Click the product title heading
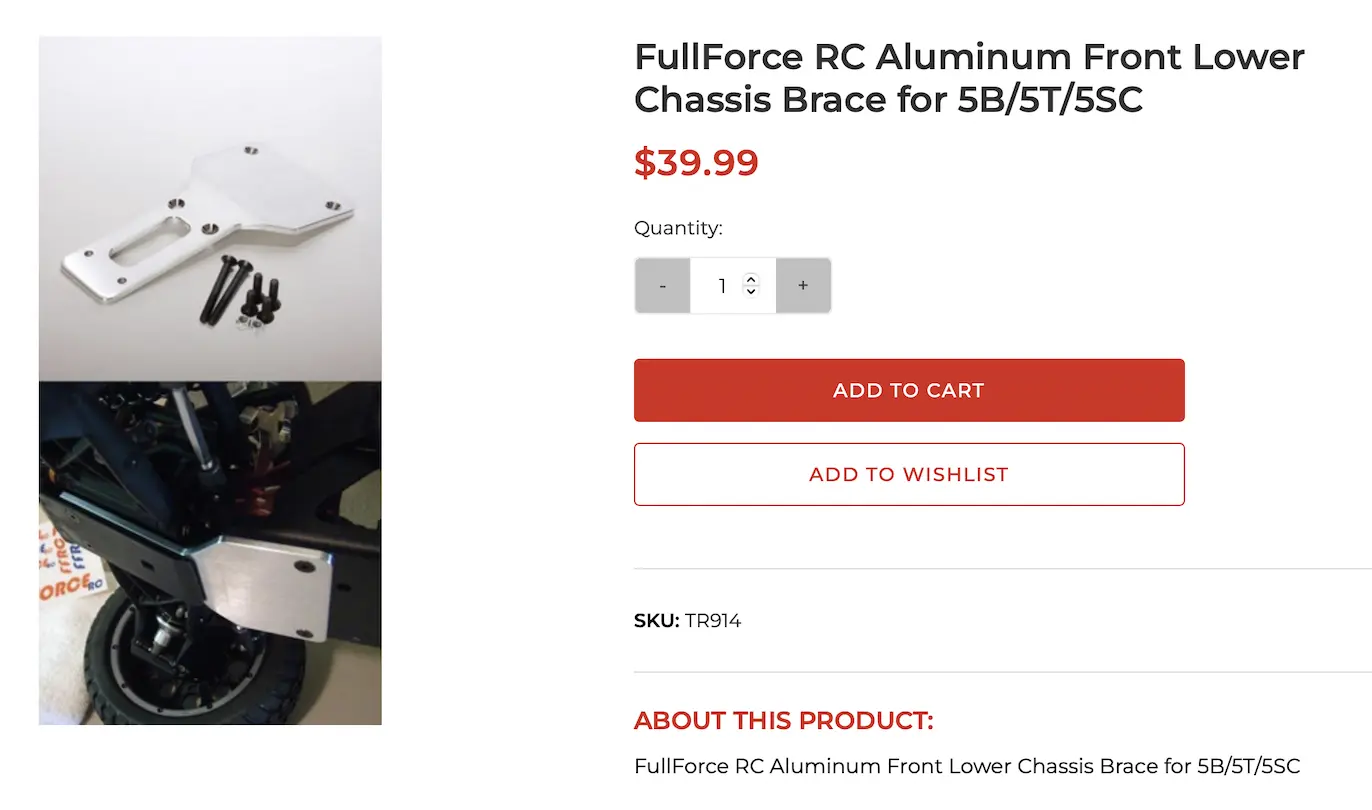1372x810 pixels. pos(969,78)
